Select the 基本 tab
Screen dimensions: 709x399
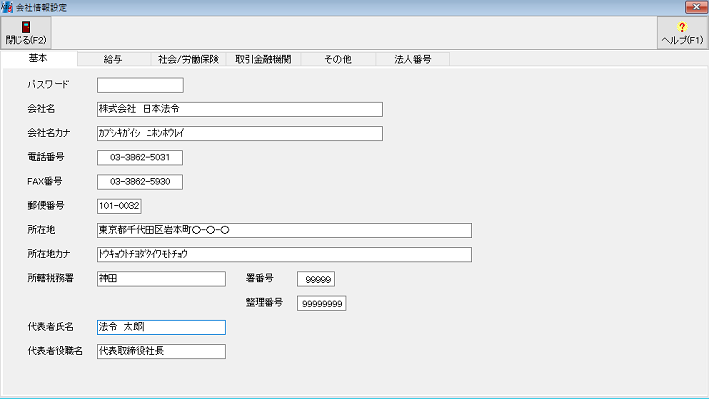38,58
